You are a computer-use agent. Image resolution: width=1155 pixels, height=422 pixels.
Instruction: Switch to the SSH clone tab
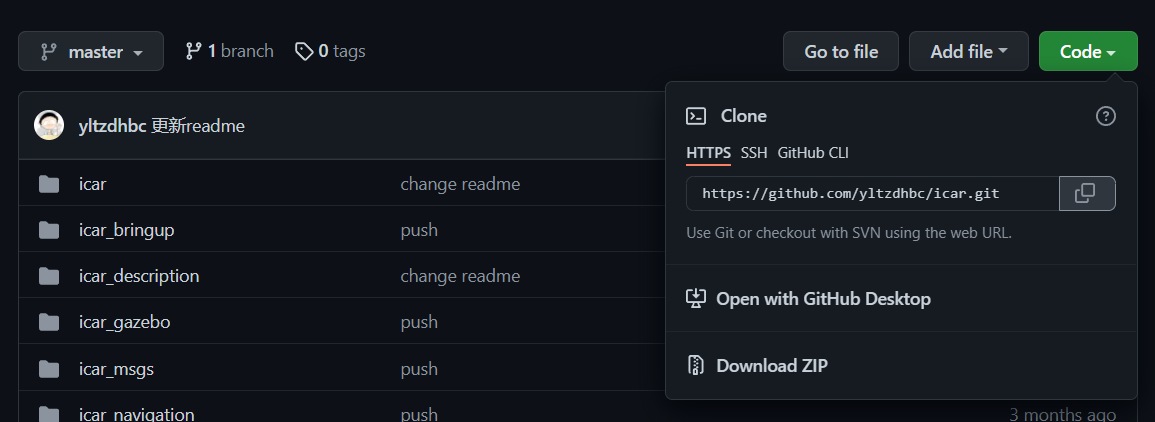click(x=754, y=152)
